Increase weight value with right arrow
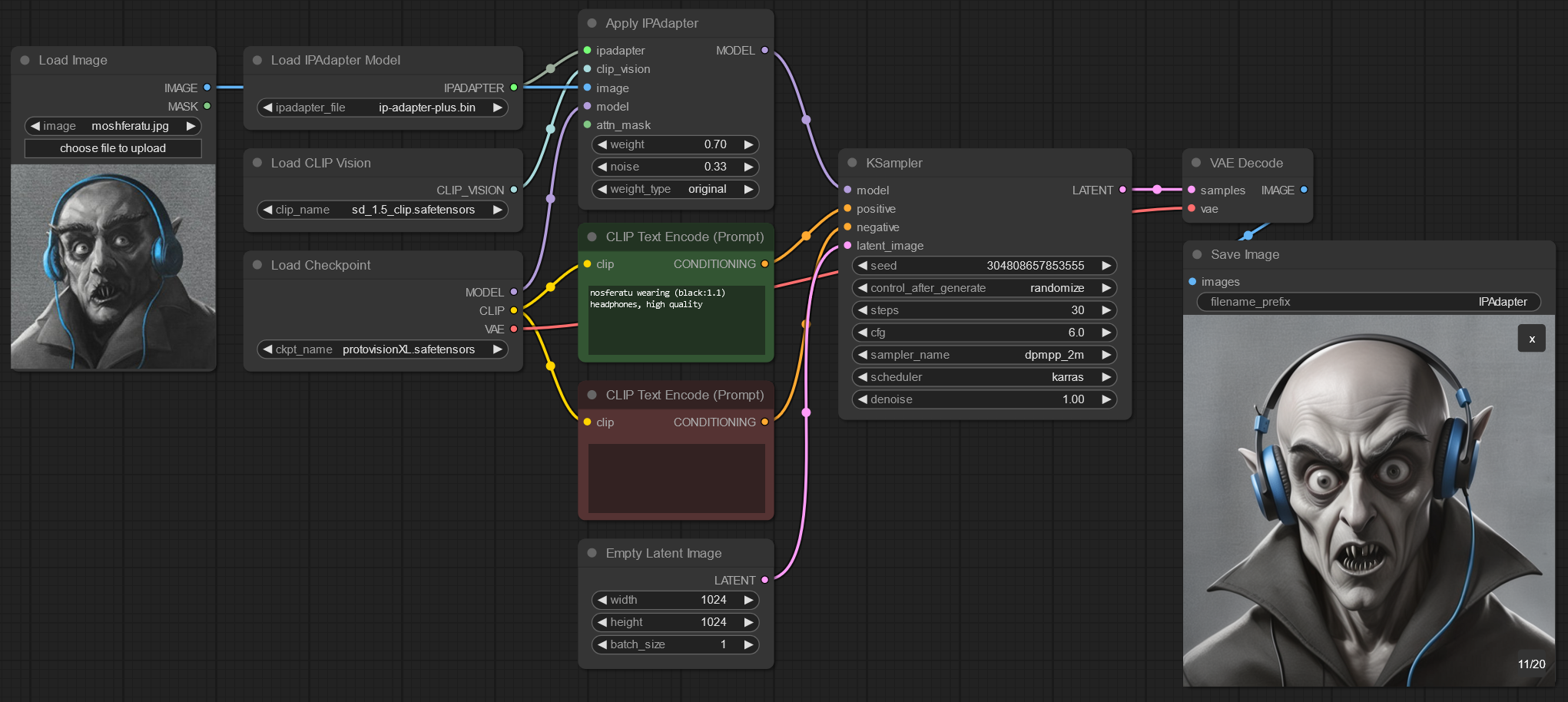The width and height of the screenshot is (1568, 702). coord(748,144)
